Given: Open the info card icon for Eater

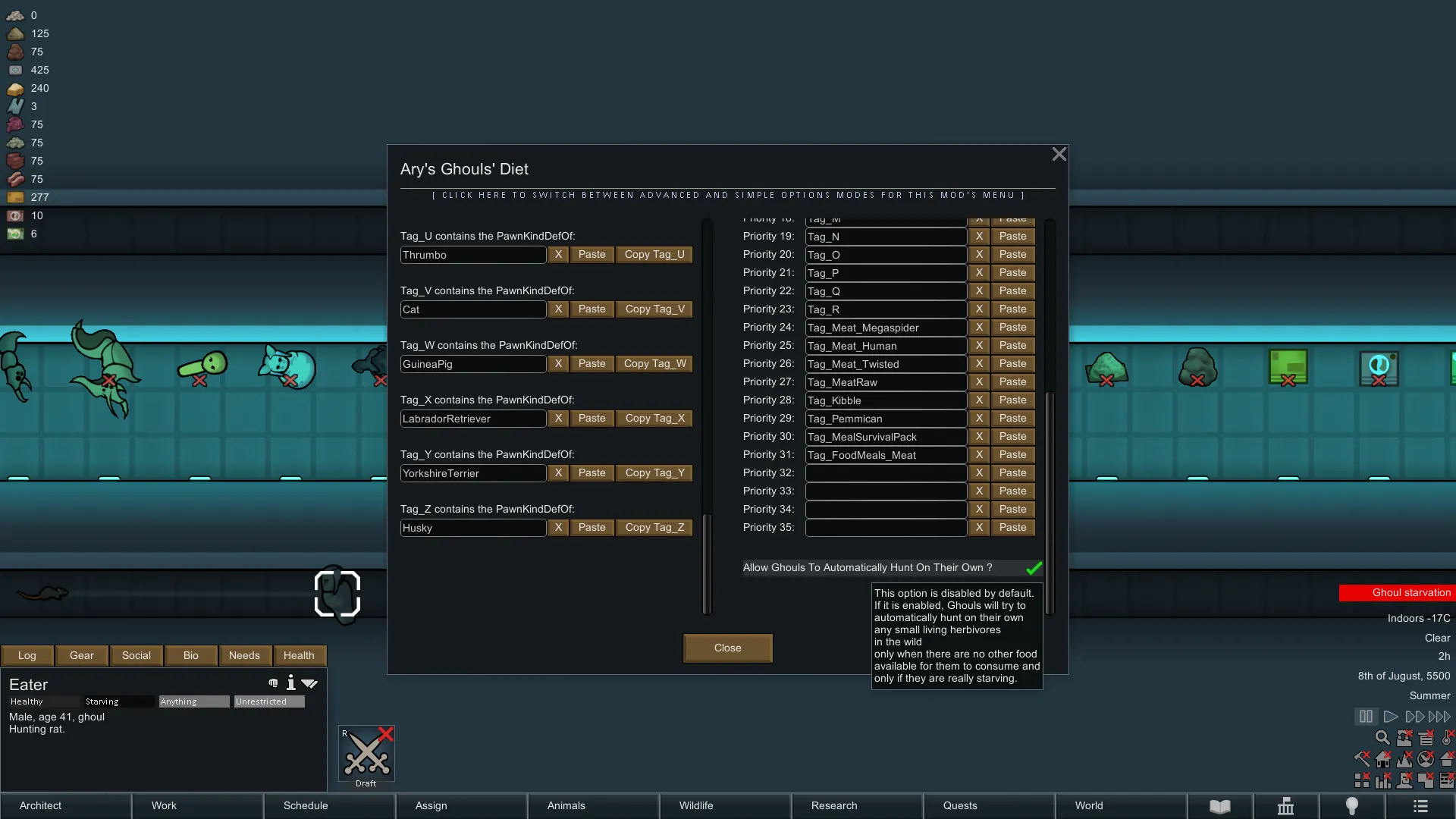Looking at the screenshot, I should coord(290,683).
